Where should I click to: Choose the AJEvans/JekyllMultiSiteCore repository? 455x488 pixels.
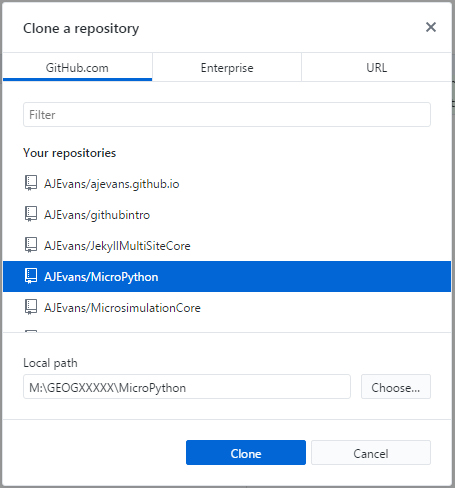pos(227,246)
